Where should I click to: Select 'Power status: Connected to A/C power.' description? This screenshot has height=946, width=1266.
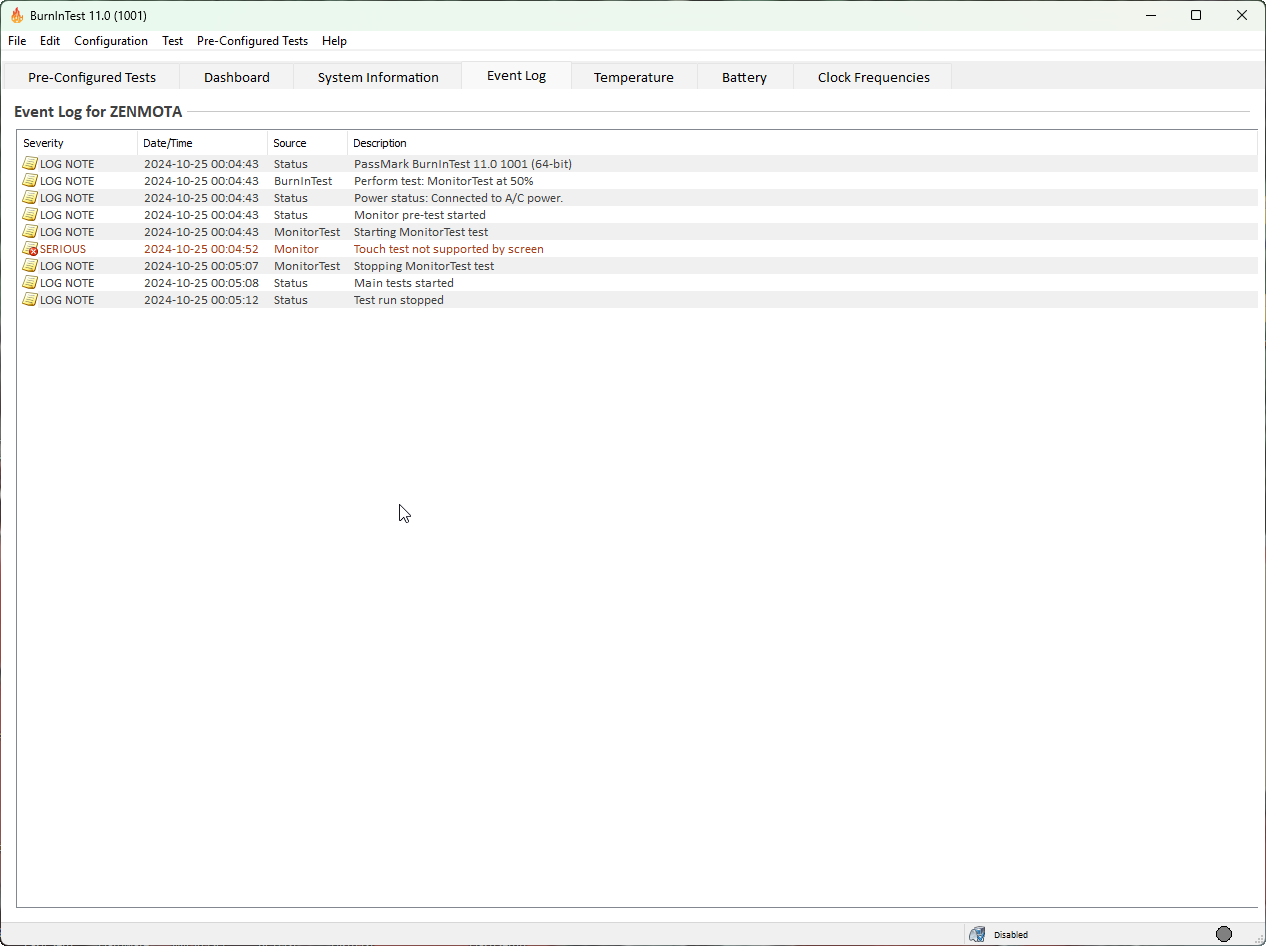click(x=459, y=198)
